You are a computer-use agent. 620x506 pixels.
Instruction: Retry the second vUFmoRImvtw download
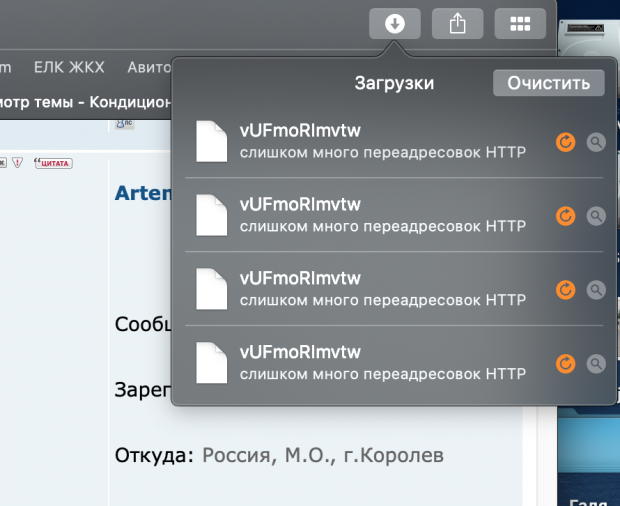(566, 215)
